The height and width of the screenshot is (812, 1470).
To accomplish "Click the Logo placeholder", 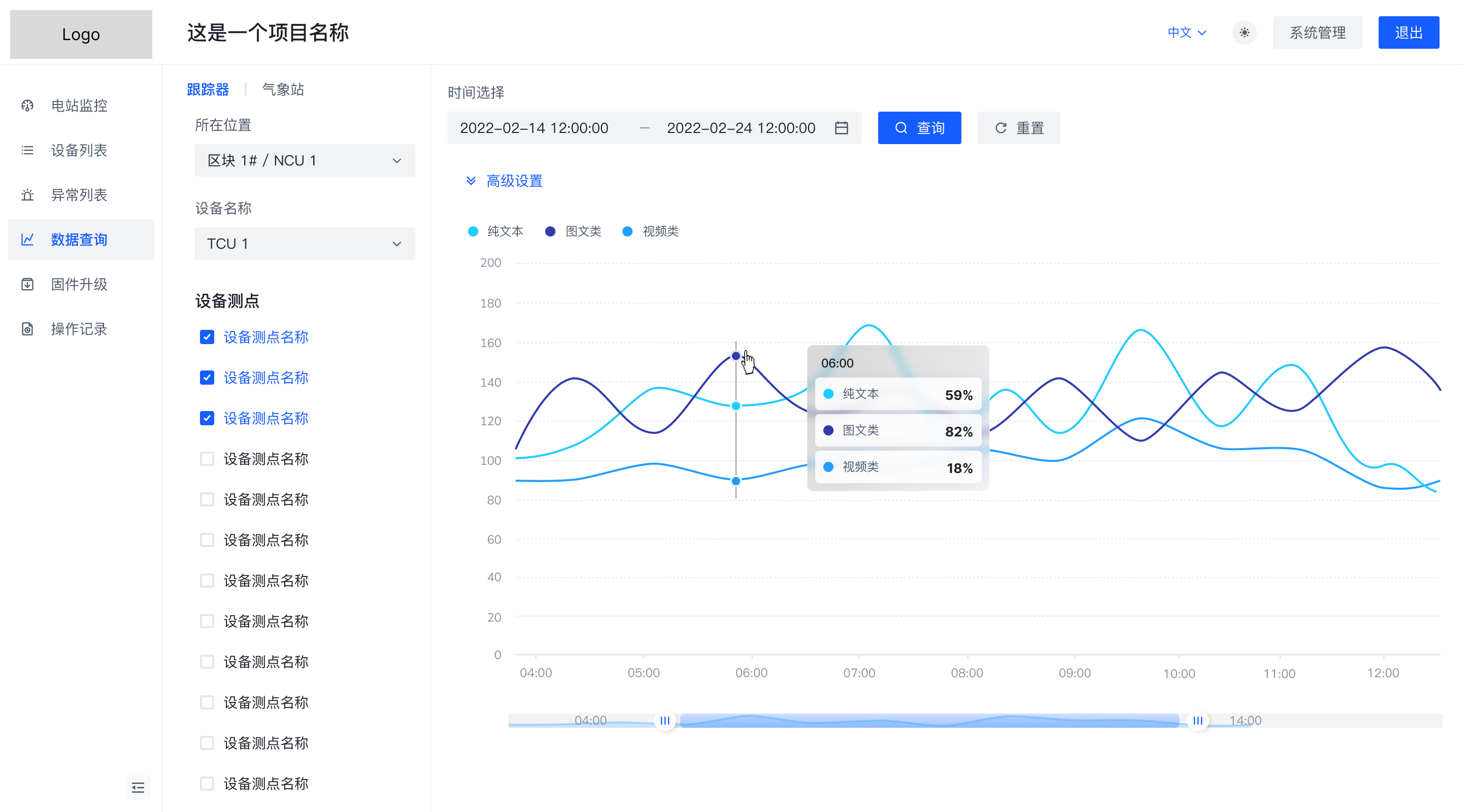I will pos(81,34).
